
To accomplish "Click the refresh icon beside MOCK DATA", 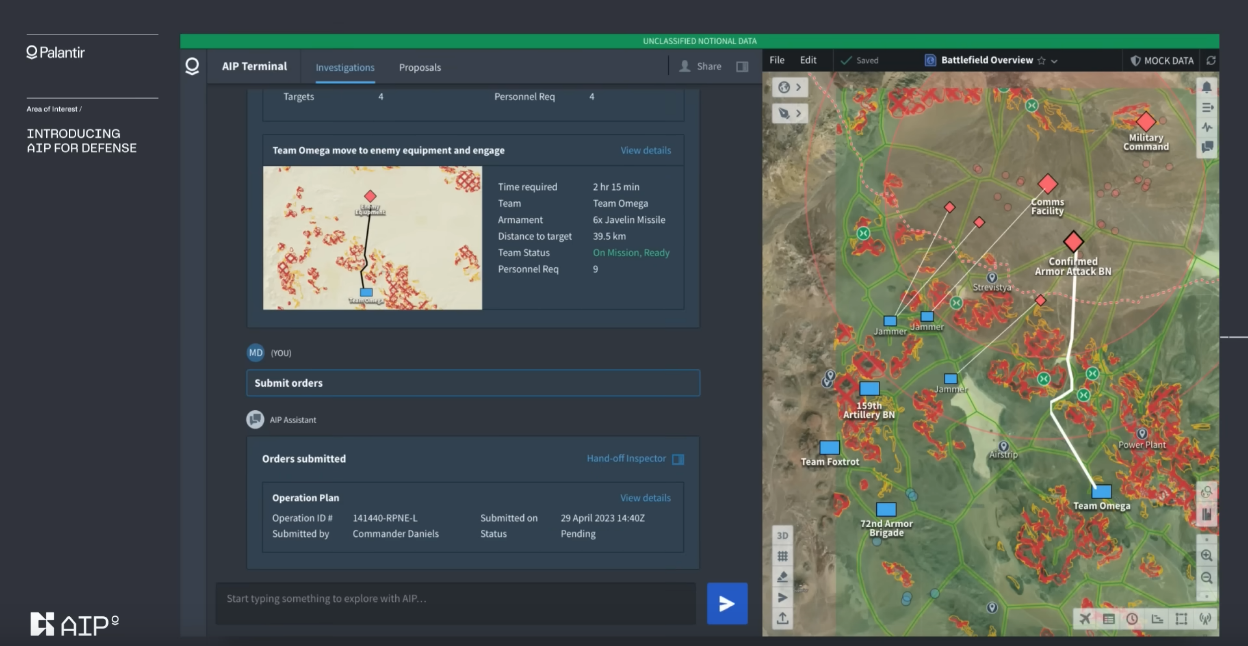I will pos(1211,61).
